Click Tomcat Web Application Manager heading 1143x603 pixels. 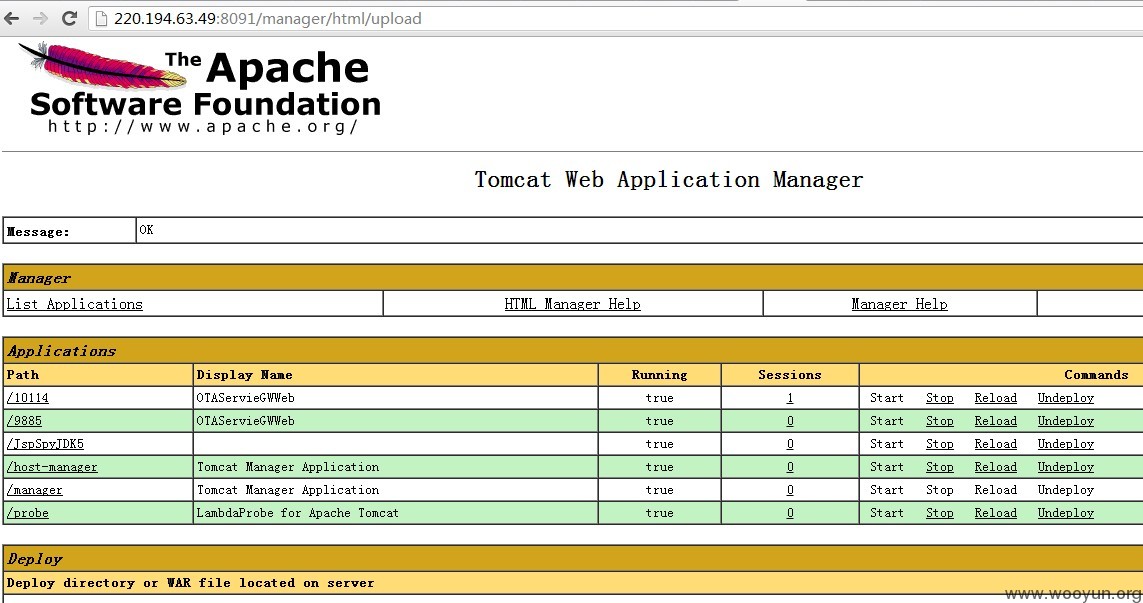click(x=668, y=179)
